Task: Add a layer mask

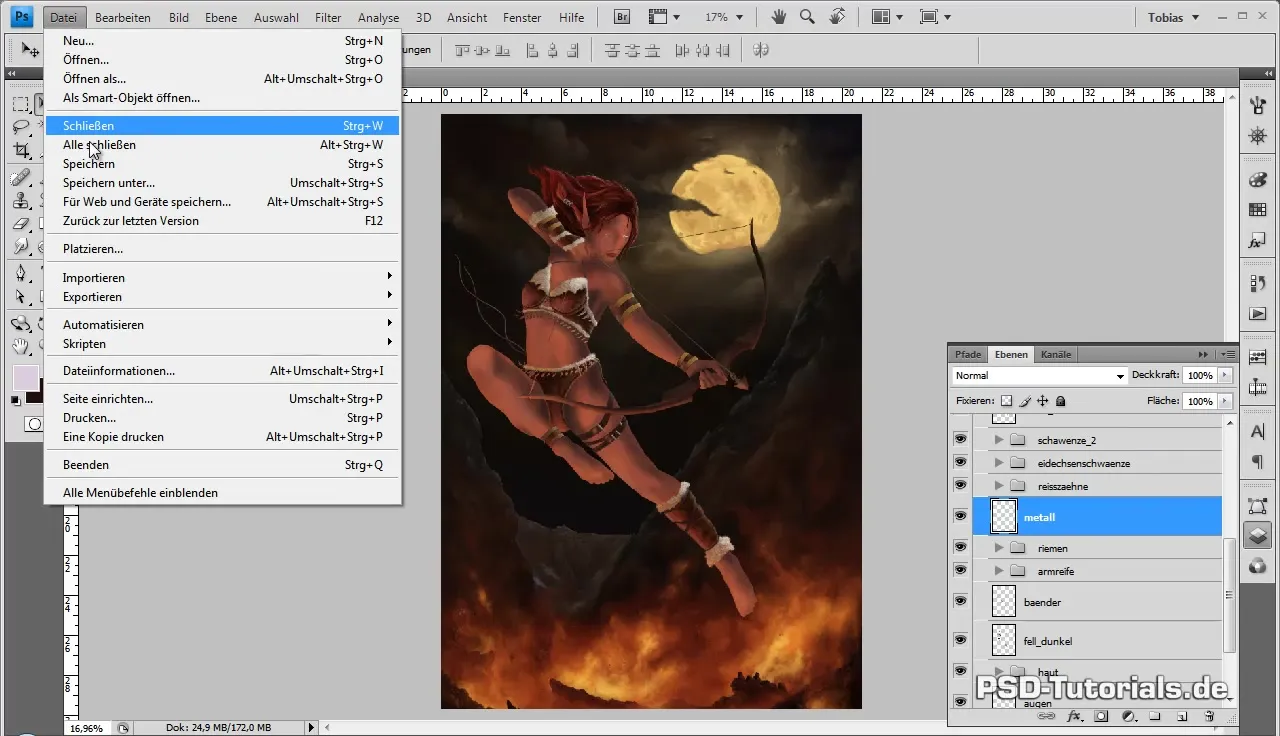Action: tap(1101, 716)
